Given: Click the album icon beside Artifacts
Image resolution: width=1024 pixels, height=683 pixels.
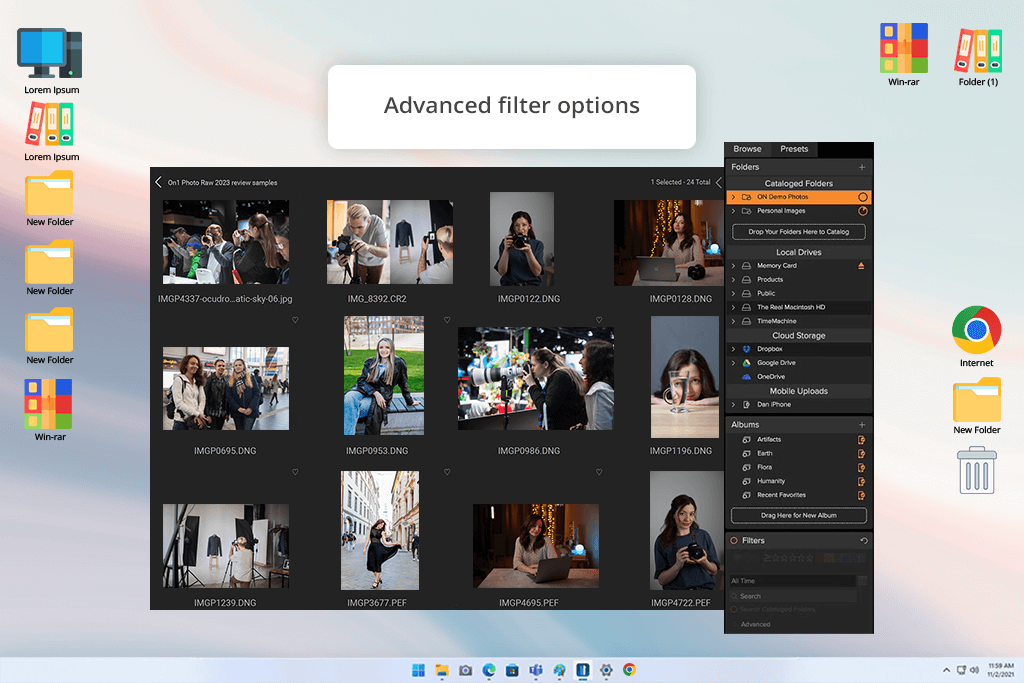Looking at the screenshot, I should click(x=746, y=439).
